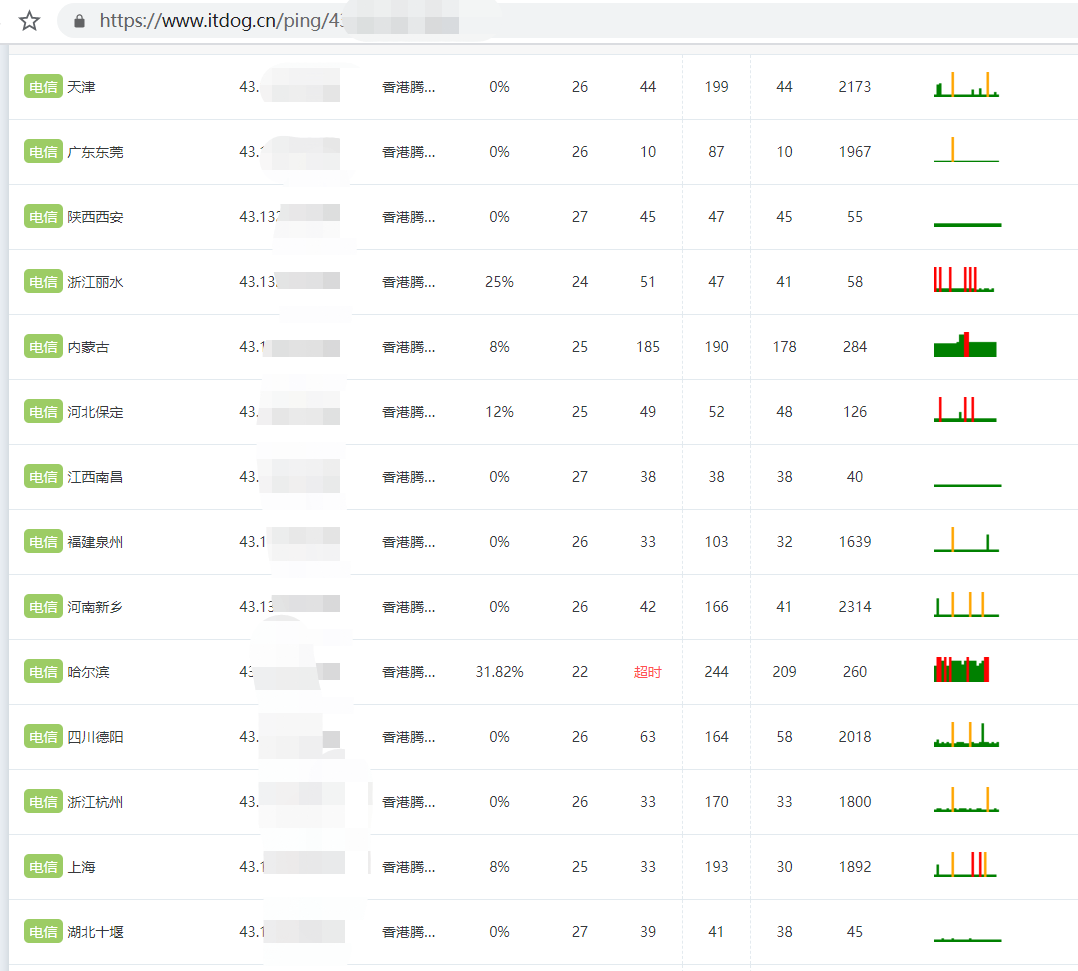
Task: Click the 电信 badge beside 哈尔滨
Action: coord(43,672)
